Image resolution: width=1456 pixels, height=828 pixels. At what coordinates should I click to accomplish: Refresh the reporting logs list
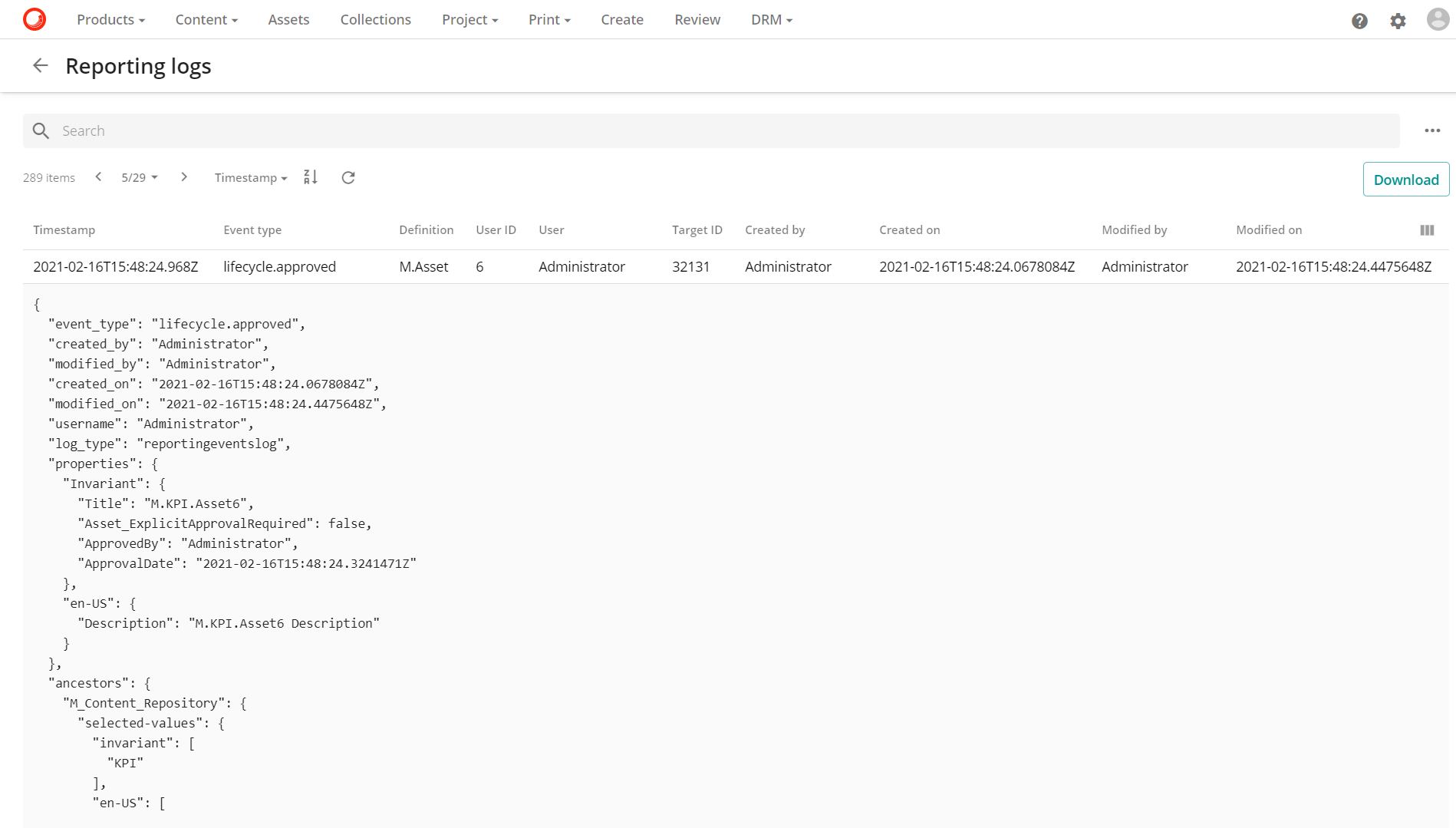(348, 177)
